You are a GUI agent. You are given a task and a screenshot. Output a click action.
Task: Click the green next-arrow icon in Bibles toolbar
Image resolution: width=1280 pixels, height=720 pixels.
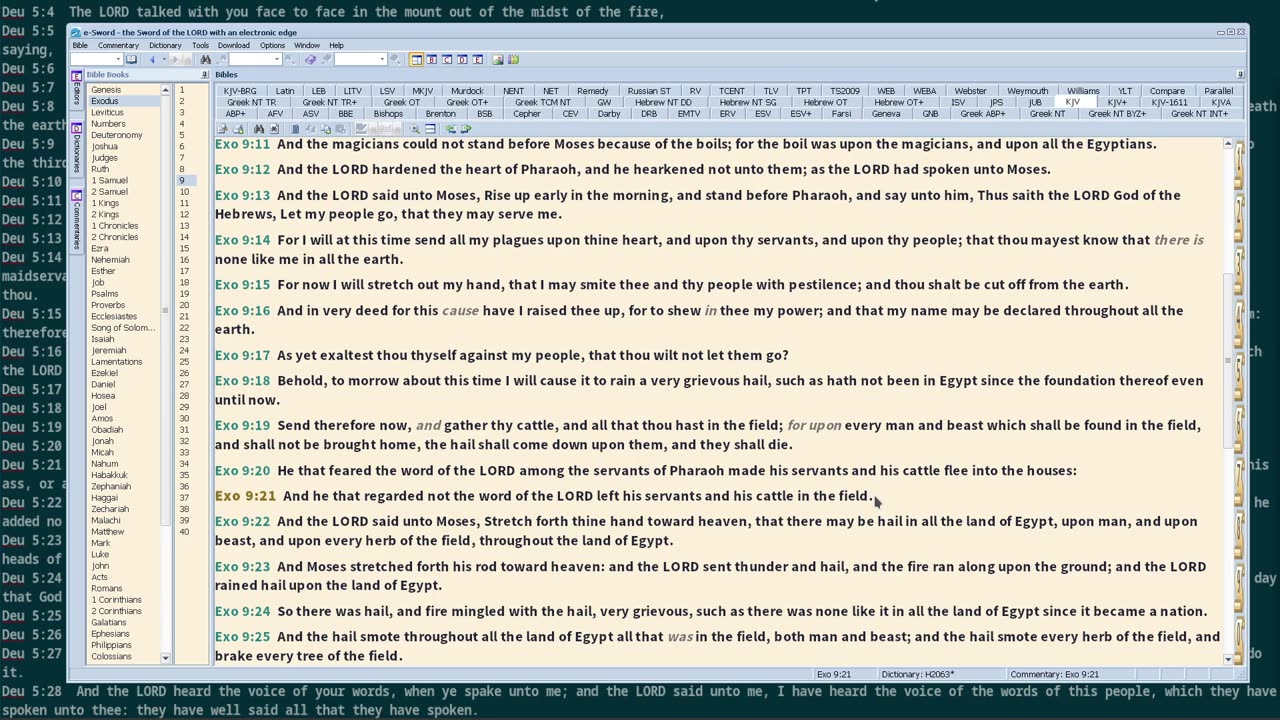pyautogui.click(x=466, y=129)
